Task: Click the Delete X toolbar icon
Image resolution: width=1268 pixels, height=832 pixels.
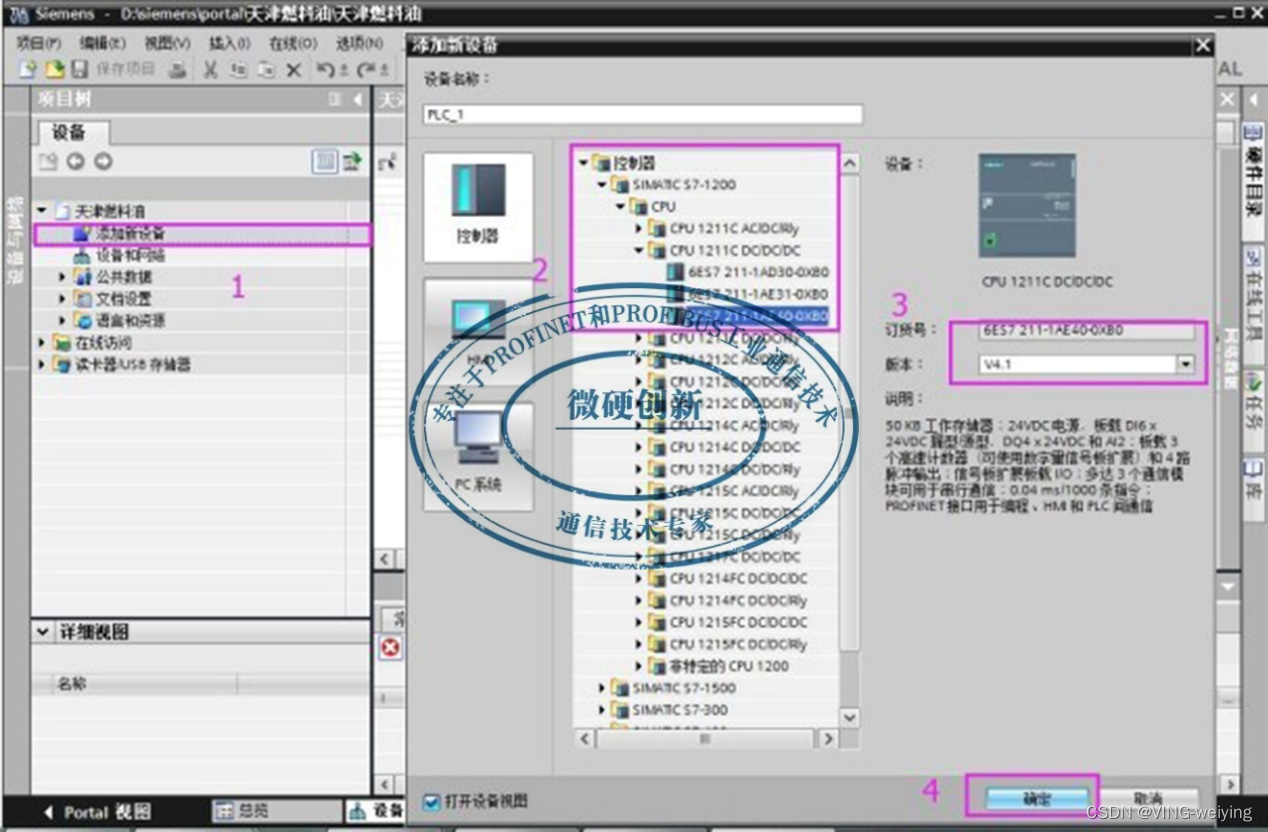Action: pyautogui.click(x=293, y=69)
